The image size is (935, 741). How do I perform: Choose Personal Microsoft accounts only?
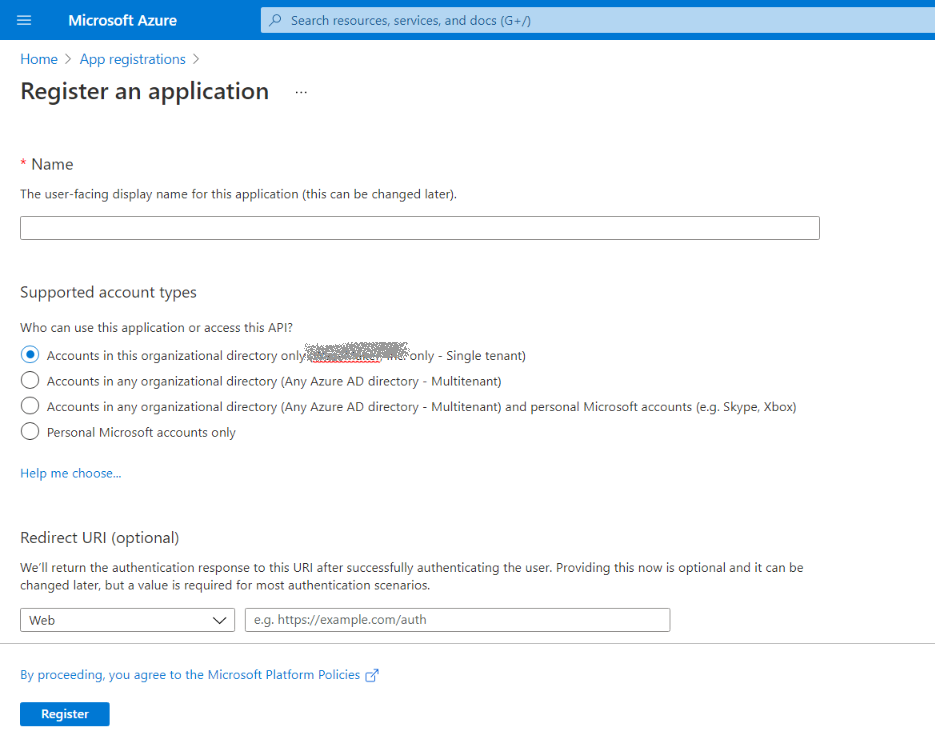coord(30,433)
